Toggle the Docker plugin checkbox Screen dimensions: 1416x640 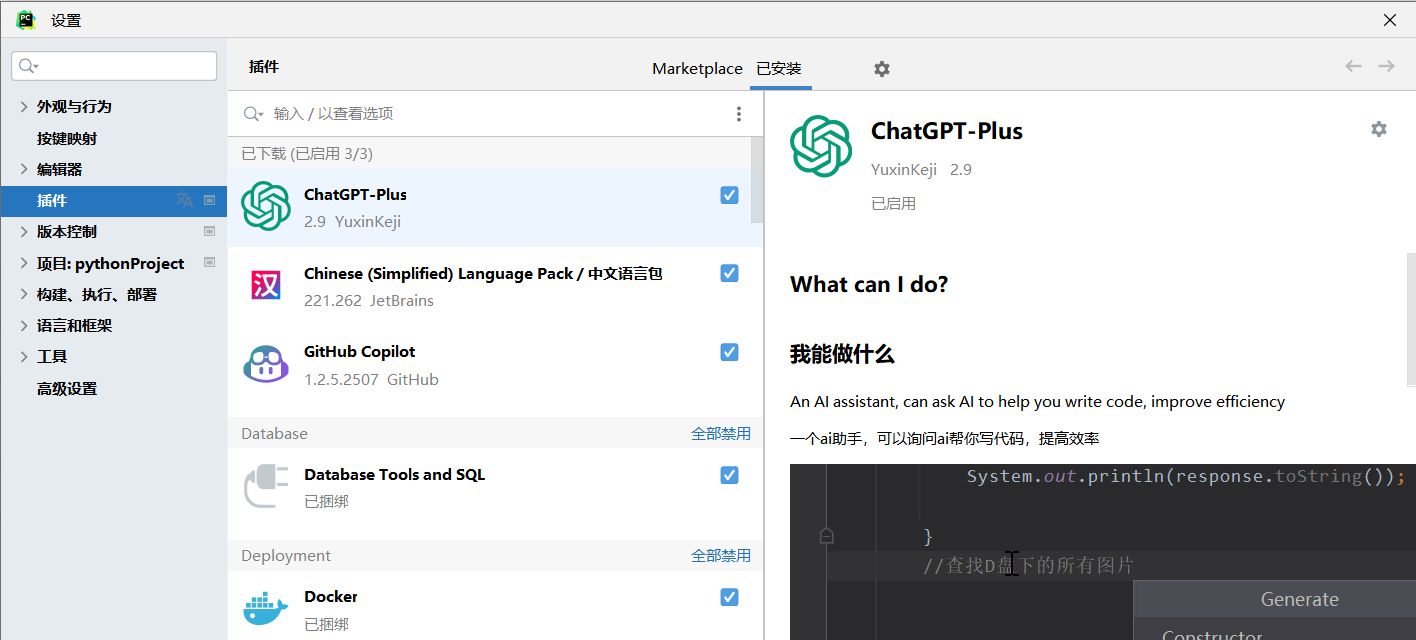pos(729,597)
